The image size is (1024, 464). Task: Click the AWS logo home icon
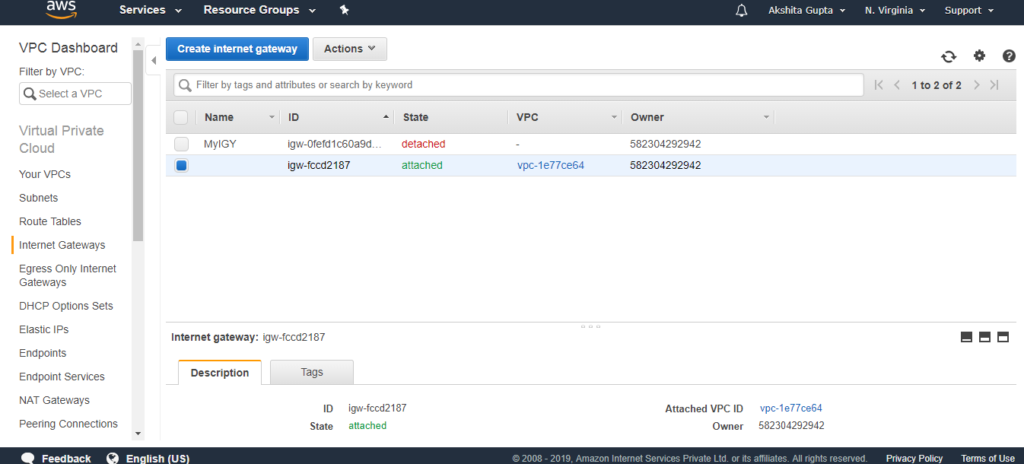click(x=63, y=9)
